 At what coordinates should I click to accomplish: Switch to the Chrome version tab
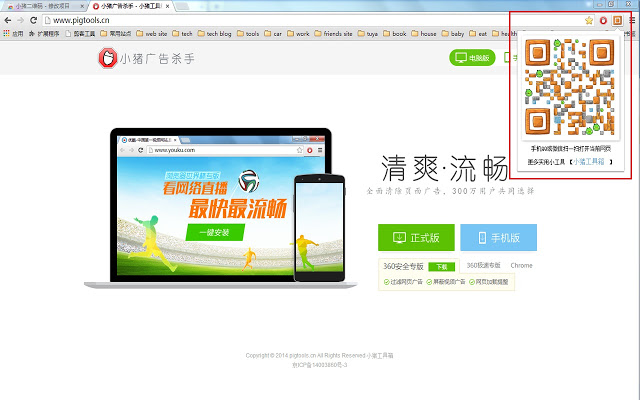pyautogui.click(x=521, y=265)
